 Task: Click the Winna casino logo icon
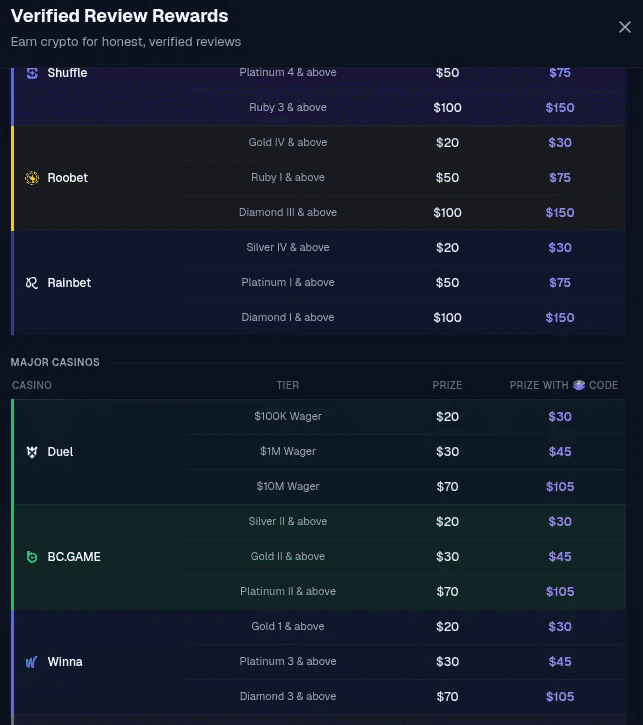tap(32, 662)
